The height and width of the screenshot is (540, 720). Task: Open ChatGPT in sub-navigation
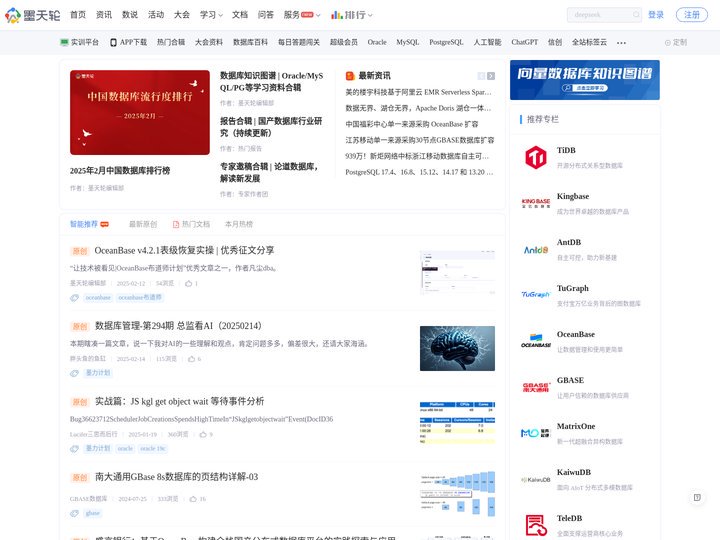524,42
